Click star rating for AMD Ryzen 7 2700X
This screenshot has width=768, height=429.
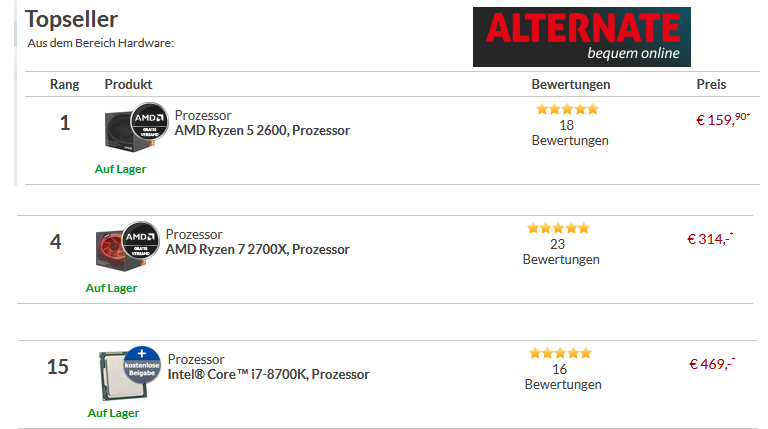tap(558, 228)
